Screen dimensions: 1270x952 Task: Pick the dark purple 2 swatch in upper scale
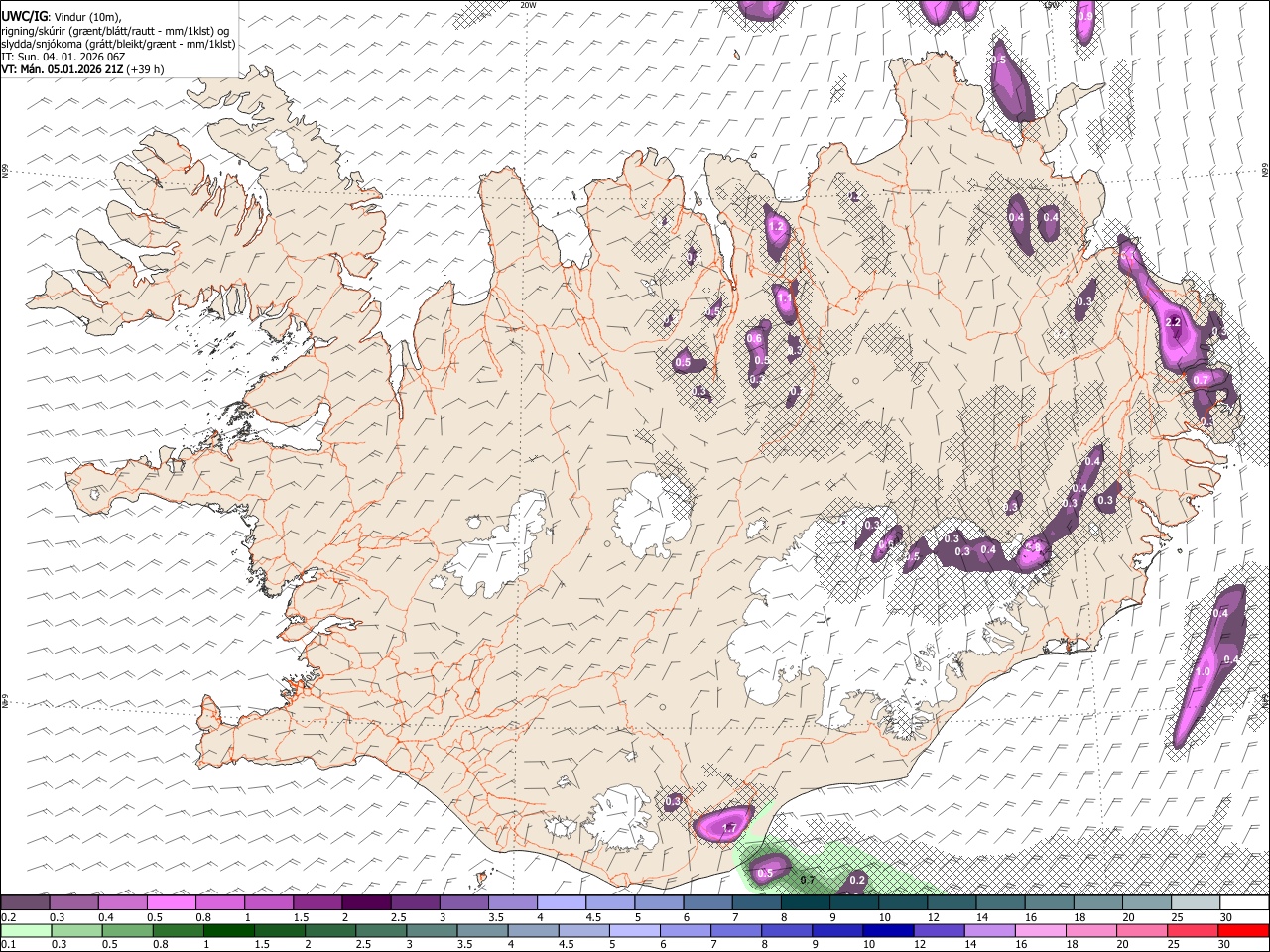(x=365, y=903)
